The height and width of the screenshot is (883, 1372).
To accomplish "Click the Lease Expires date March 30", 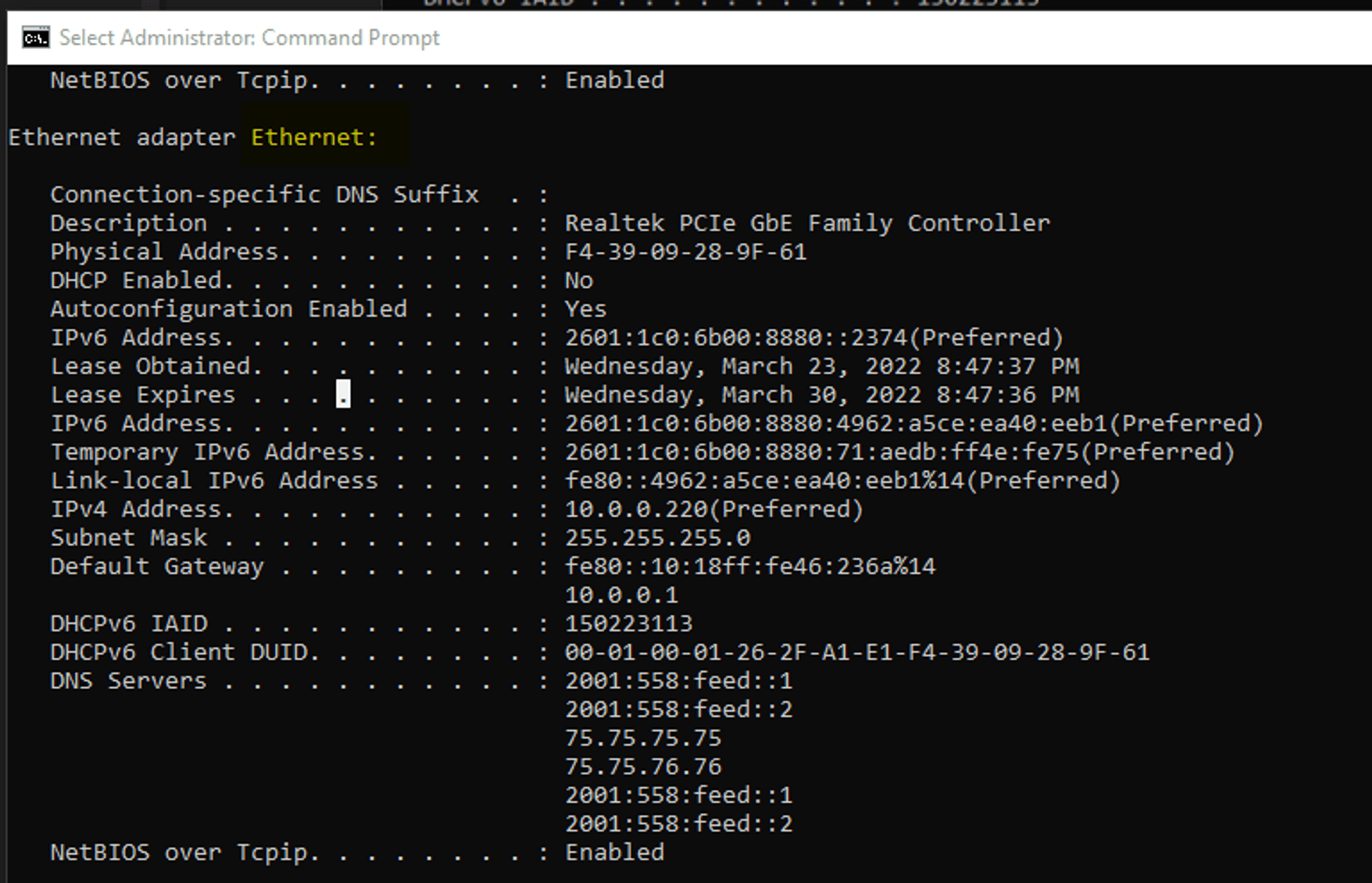I will 821,395.
